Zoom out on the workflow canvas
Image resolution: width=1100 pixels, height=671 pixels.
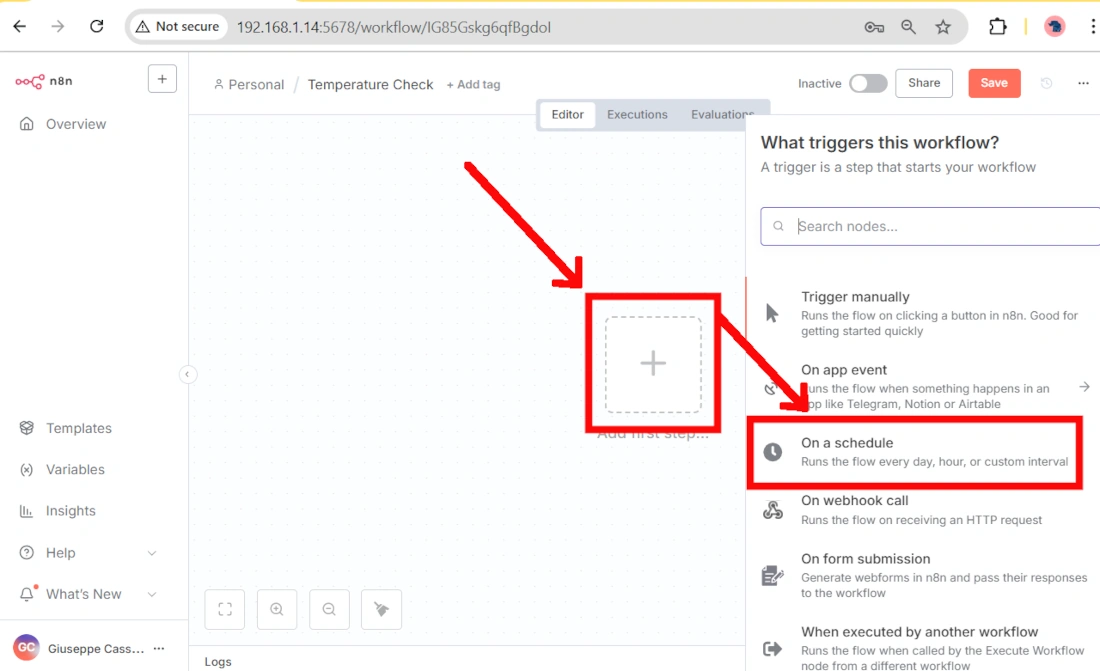(x=329, y=609)
